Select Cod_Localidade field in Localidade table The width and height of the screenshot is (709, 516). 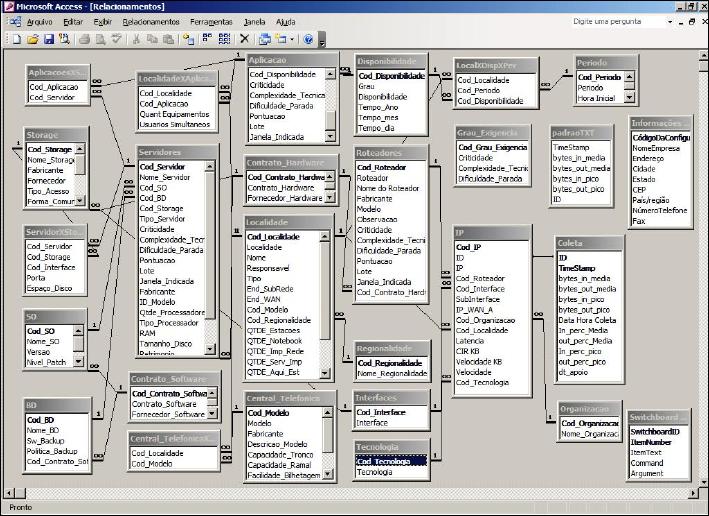click(x=283, y=237)
